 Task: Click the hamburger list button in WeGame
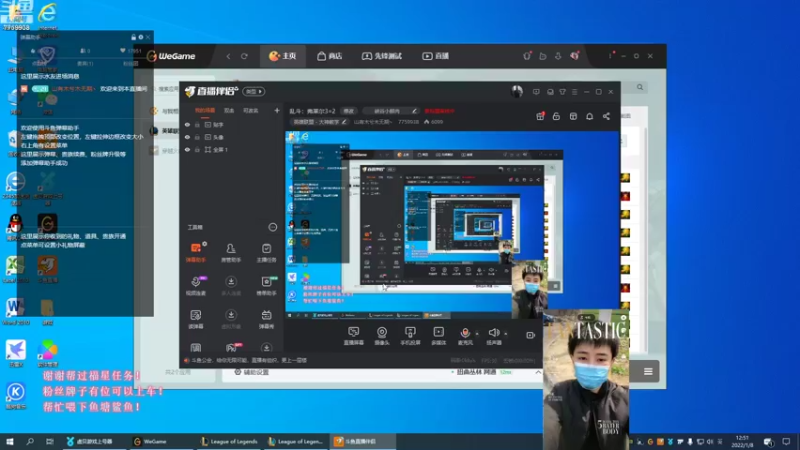point(648,371)
